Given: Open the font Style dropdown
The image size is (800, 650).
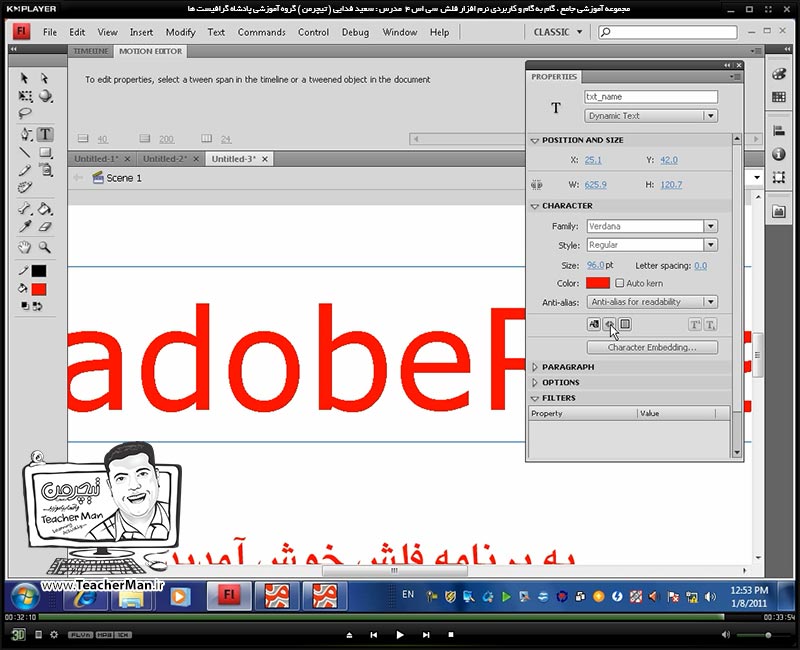Looking at the screenshot, I should tap(710, 245).
